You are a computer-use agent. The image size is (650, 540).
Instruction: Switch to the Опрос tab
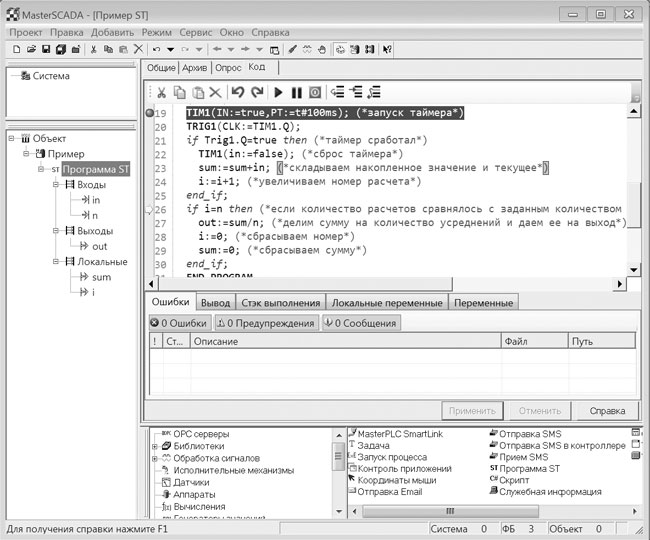tap(228, 68)
